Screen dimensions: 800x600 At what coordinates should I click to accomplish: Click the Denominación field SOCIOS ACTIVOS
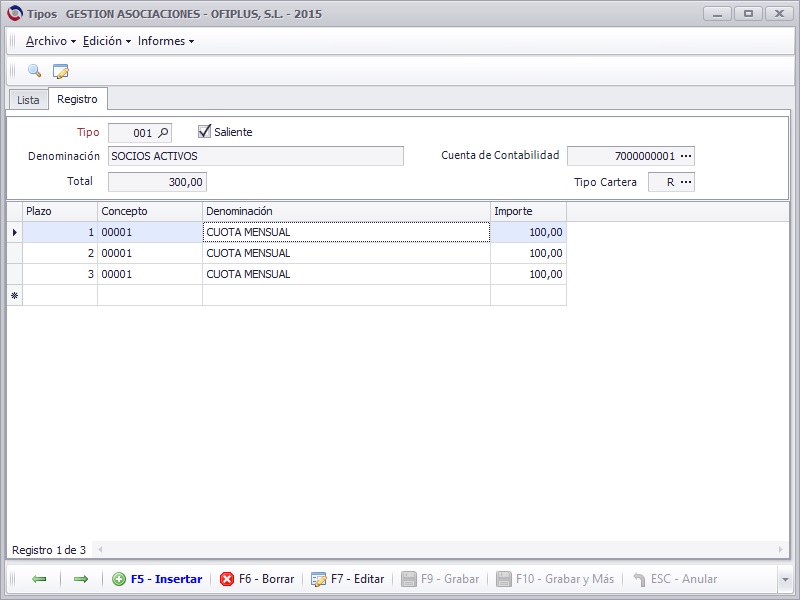click(256, 156)
